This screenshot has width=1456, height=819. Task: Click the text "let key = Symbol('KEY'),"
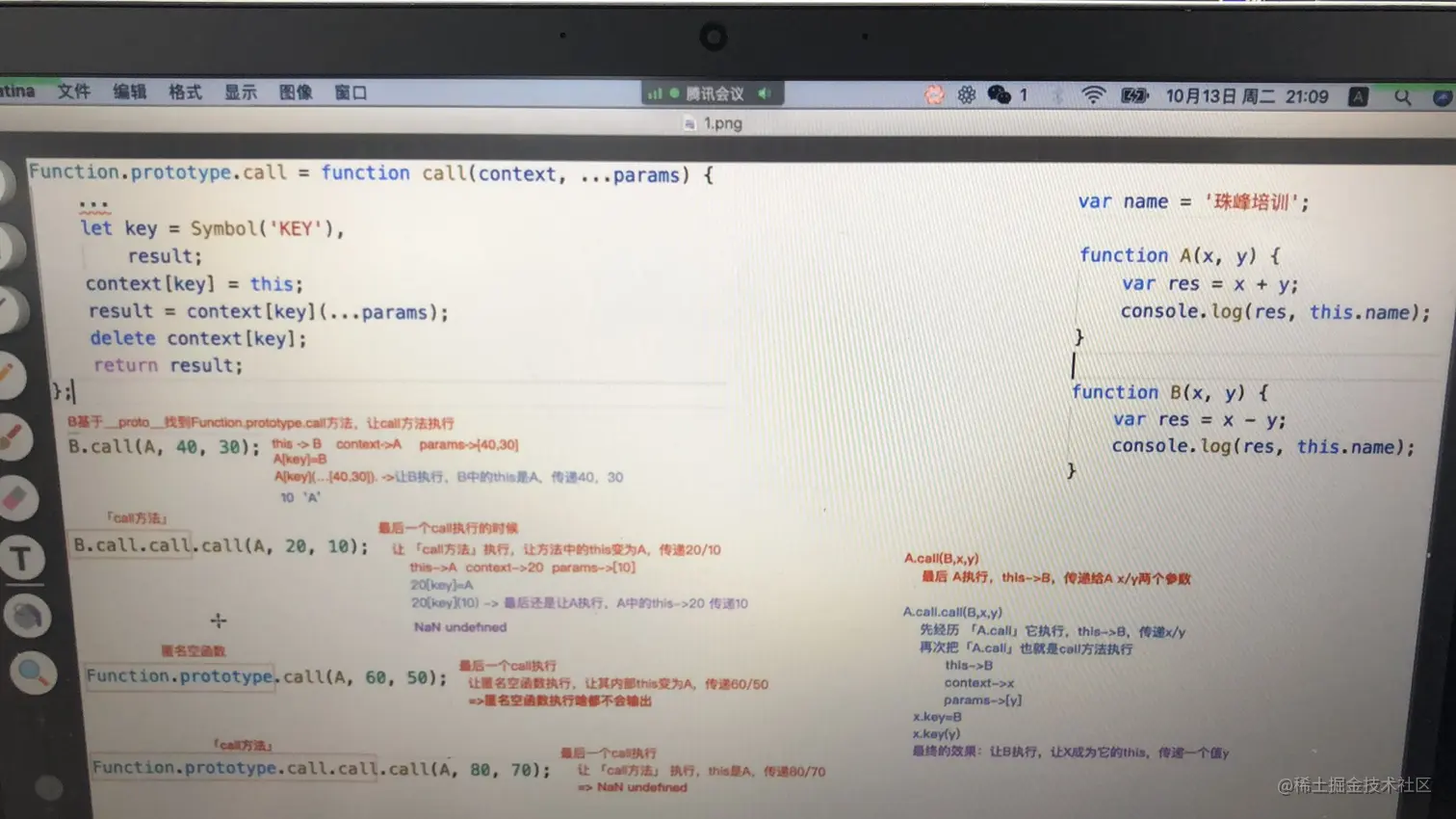[x=212, y=228]
